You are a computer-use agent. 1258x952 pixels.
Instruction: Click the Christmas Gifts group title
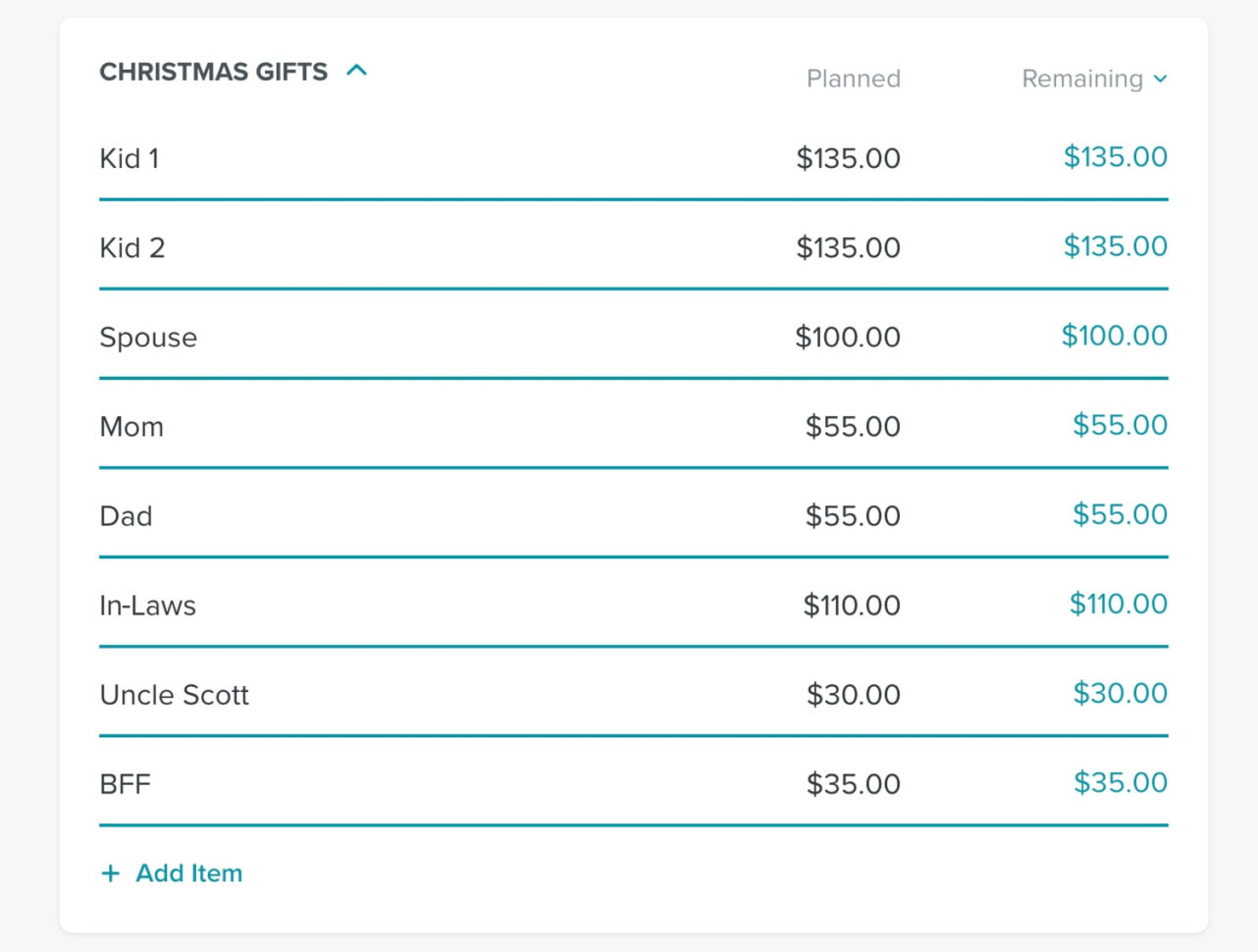coord(214,73)
